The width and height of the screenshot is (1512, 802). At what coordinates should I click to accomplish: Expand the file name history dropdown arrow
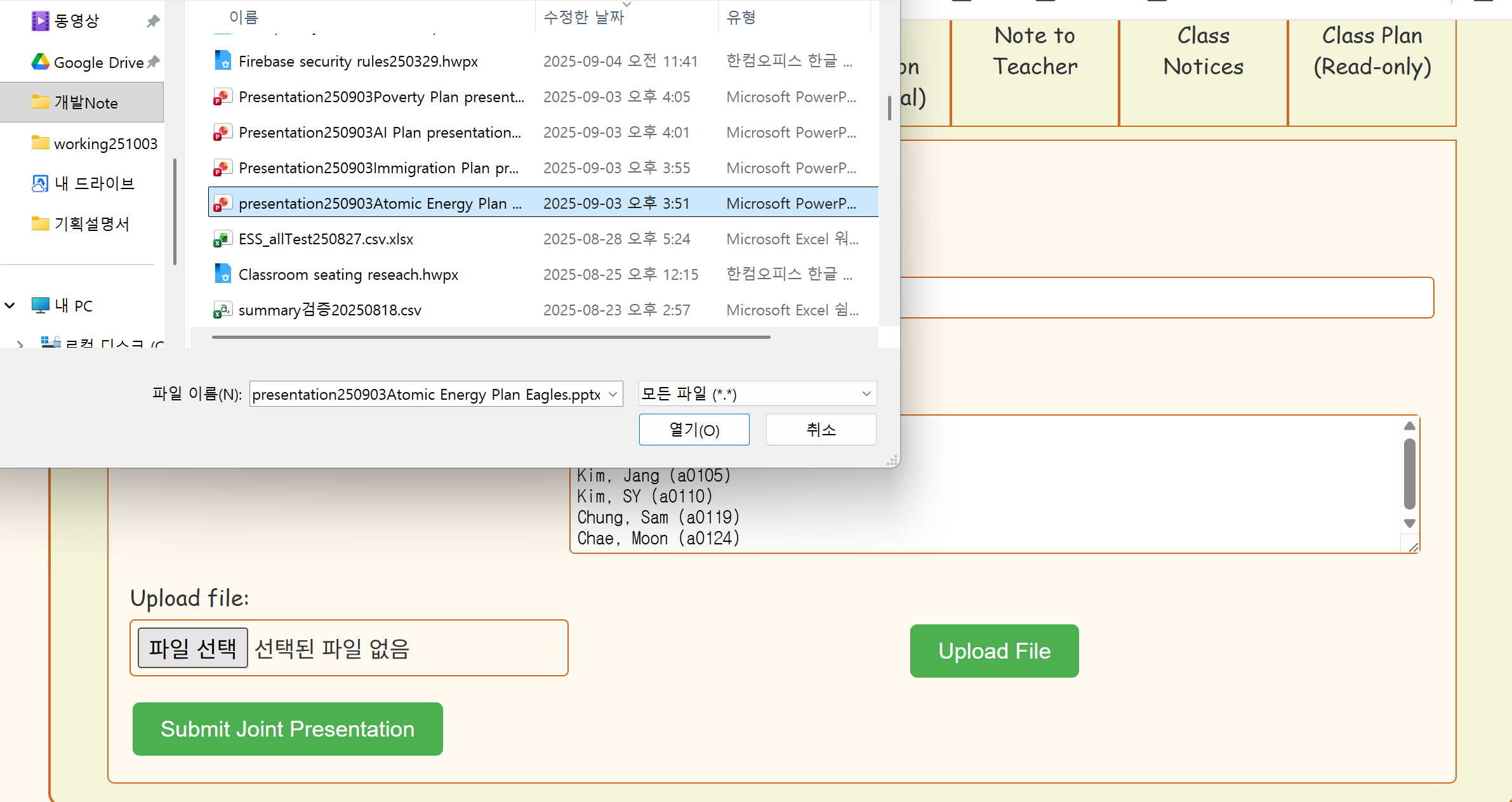coord(613,394)
